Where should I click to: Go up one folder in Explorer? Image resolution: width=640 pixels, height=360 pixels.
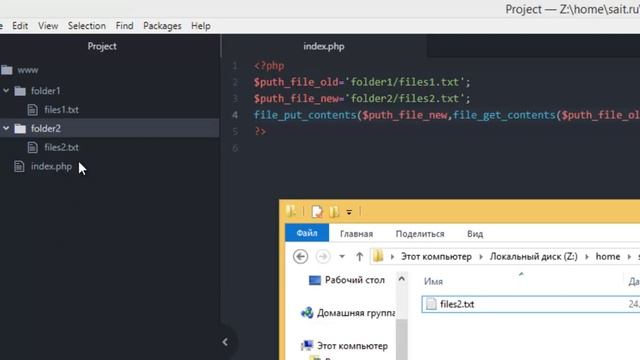[x=359, y=256]
